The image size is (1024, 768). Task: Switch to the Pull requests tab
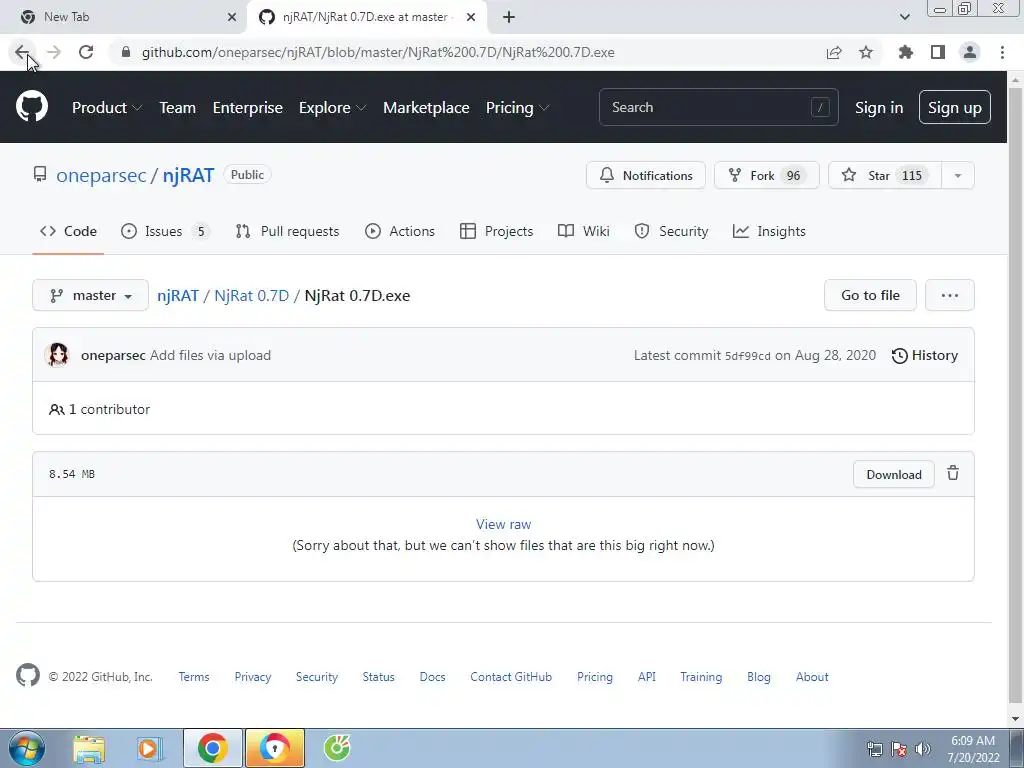(287, 231)
